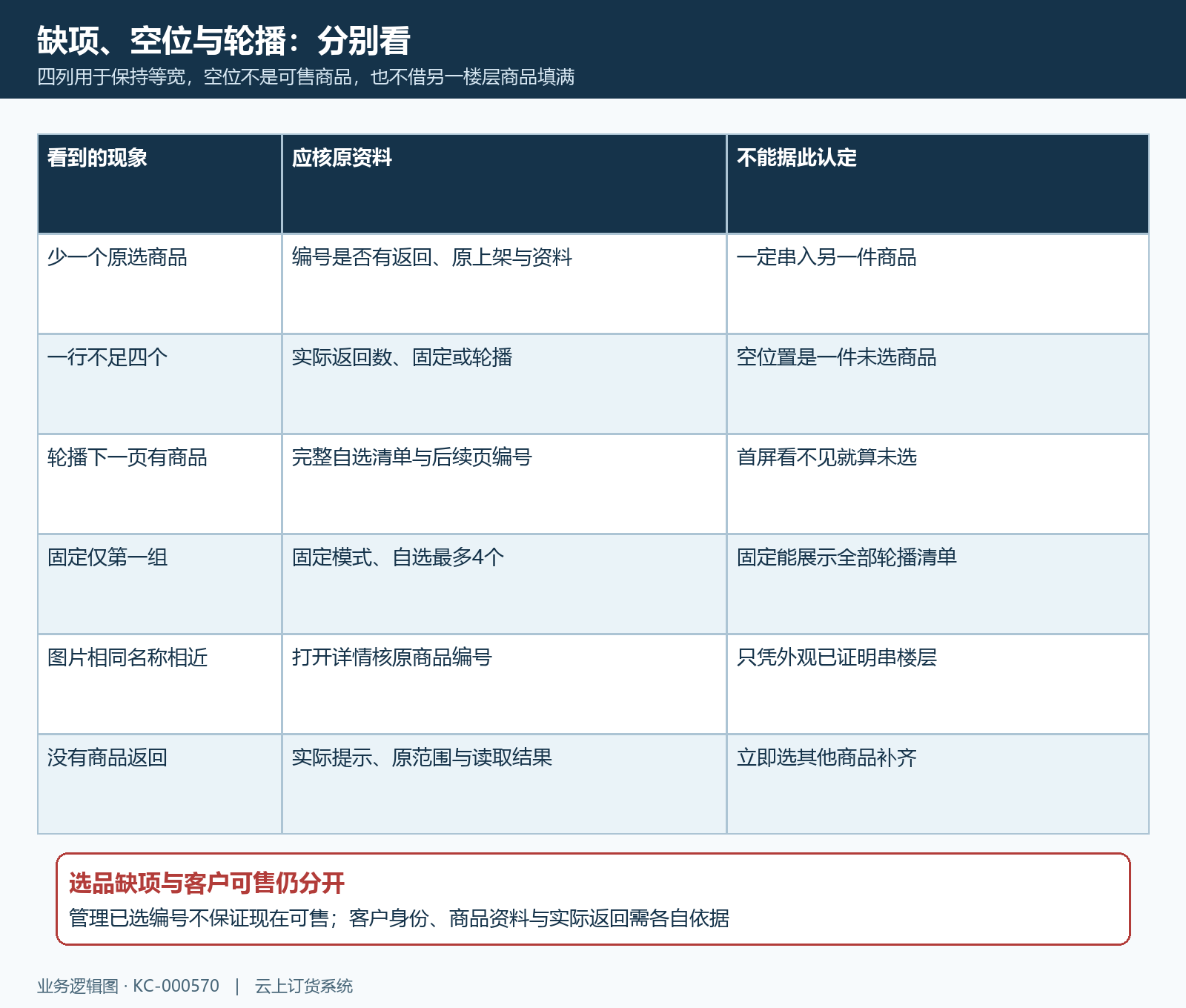Click column header 看到的现象
1186x1008 pixels.
point(159,184)
